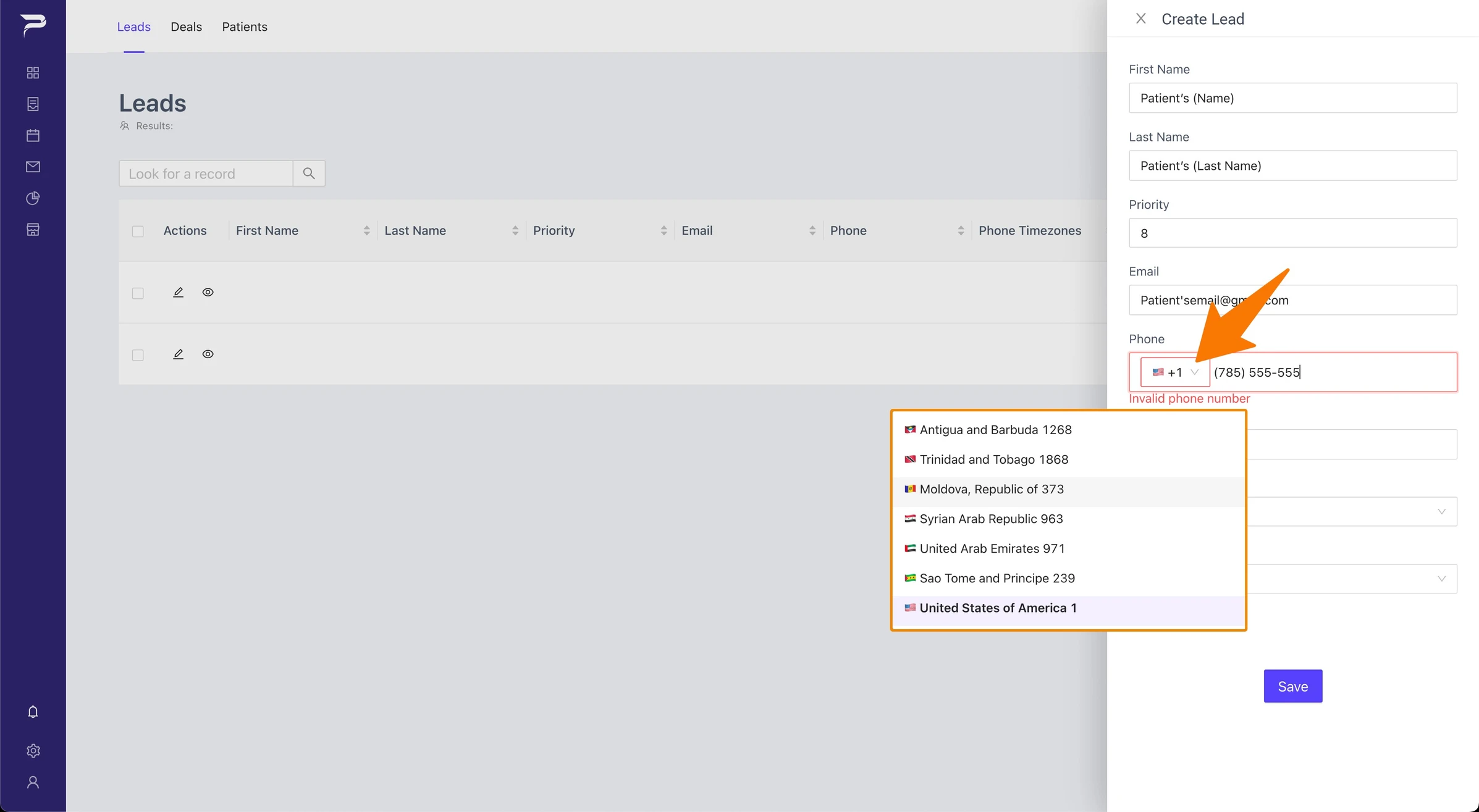Viewport: 1479px width, 812px height.
Task: Open the pie chart reports icon
Action: (33, 198)
